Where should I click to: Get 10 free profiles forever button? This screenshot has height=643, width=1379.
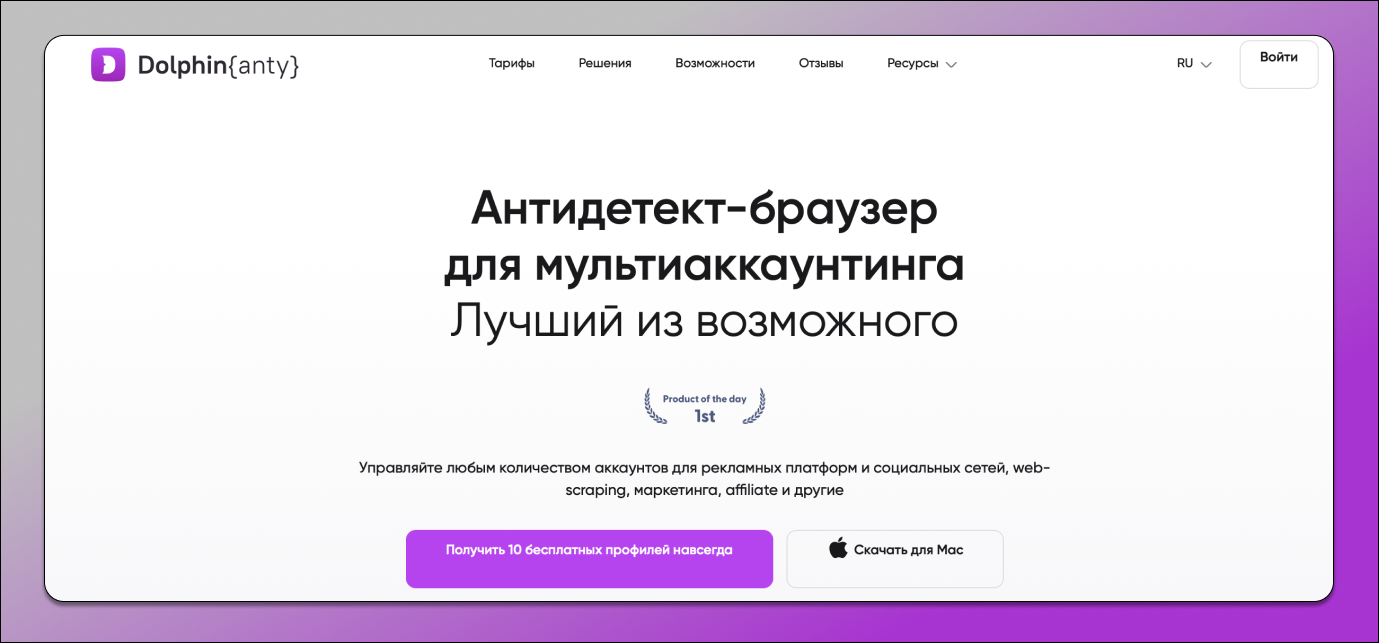tap(589, 558)
